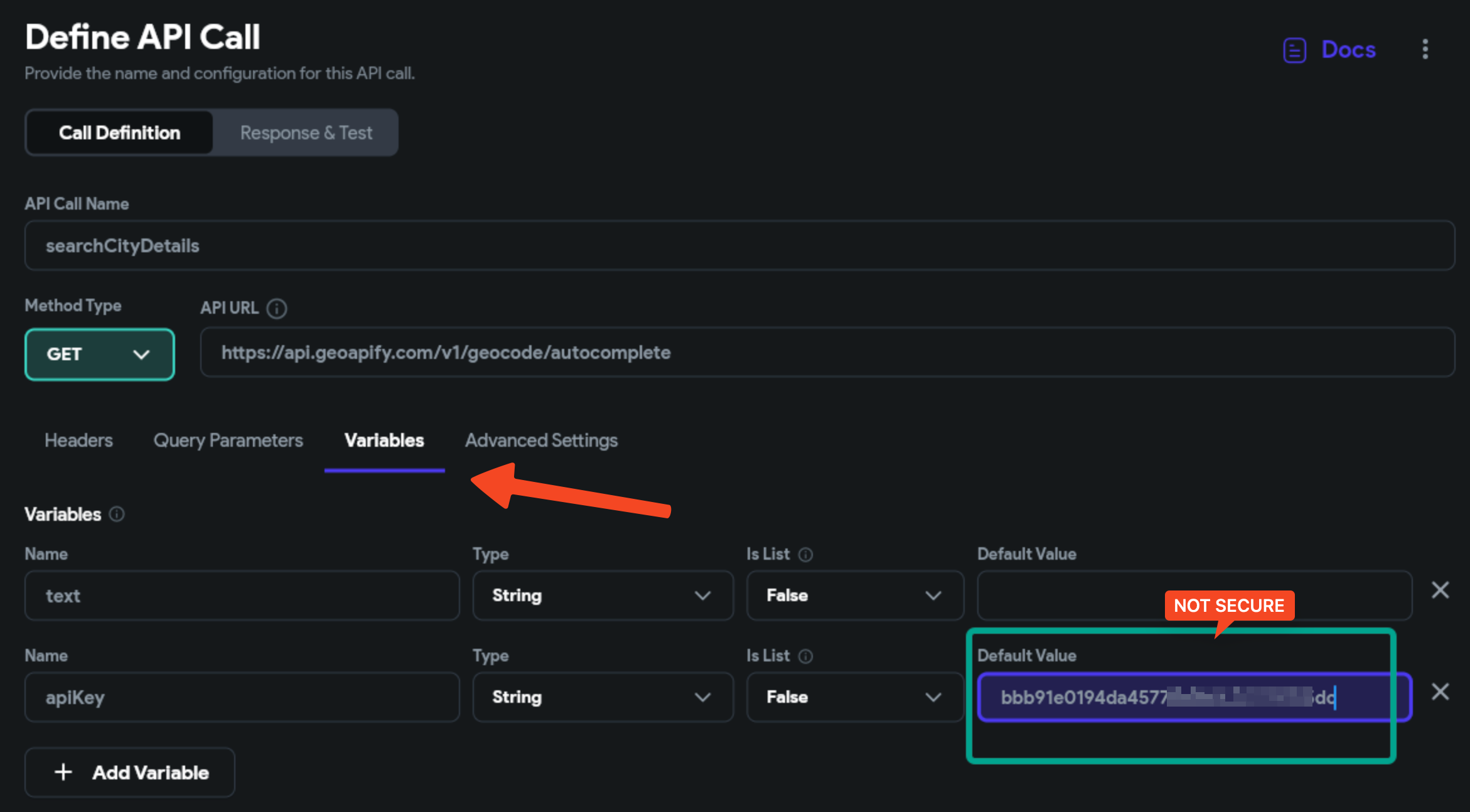Screen dimensions: 1470x812
Task: Remove the text variable with X
Action: coord(1440,590)
